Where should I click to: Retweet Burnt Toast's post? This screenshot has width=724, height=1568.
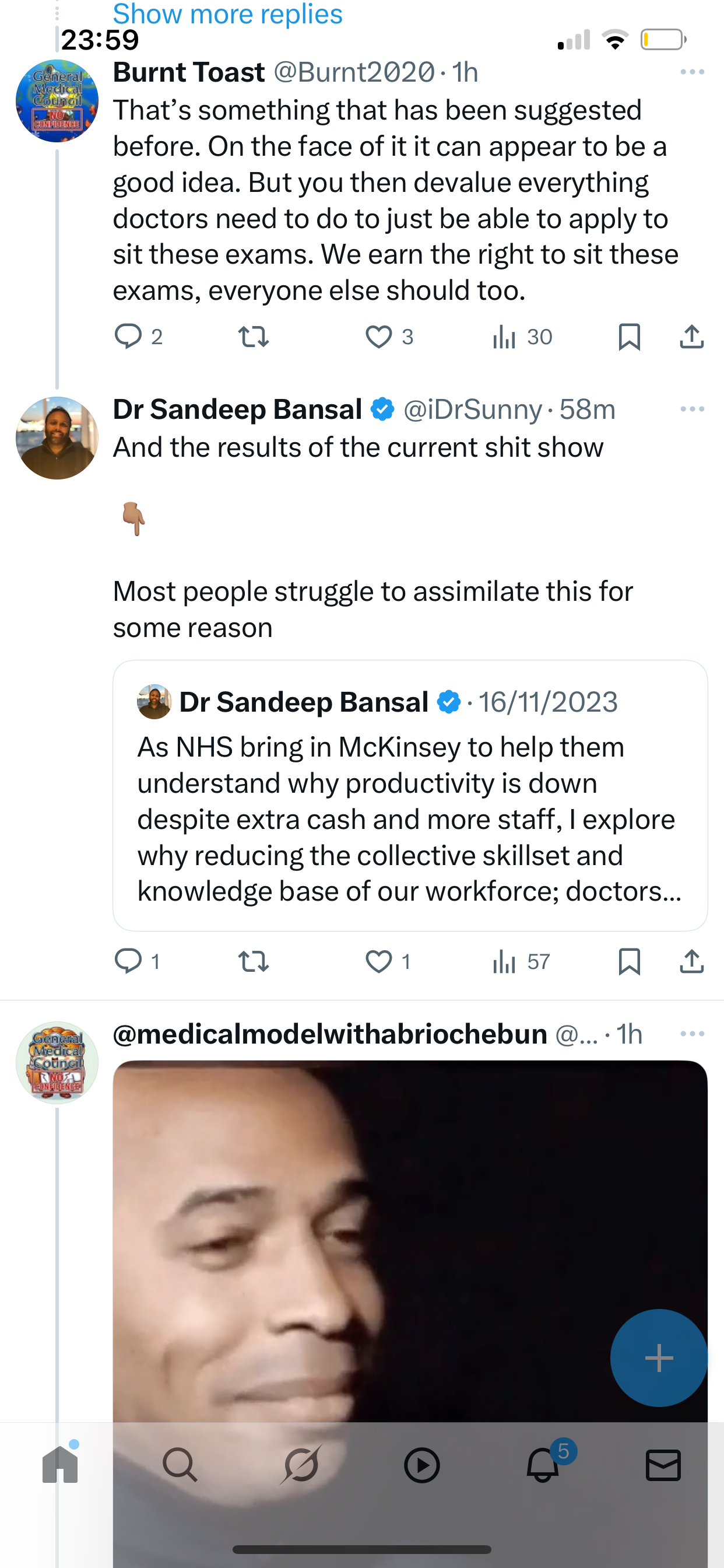pyautogui.click(x=253, y=337)
